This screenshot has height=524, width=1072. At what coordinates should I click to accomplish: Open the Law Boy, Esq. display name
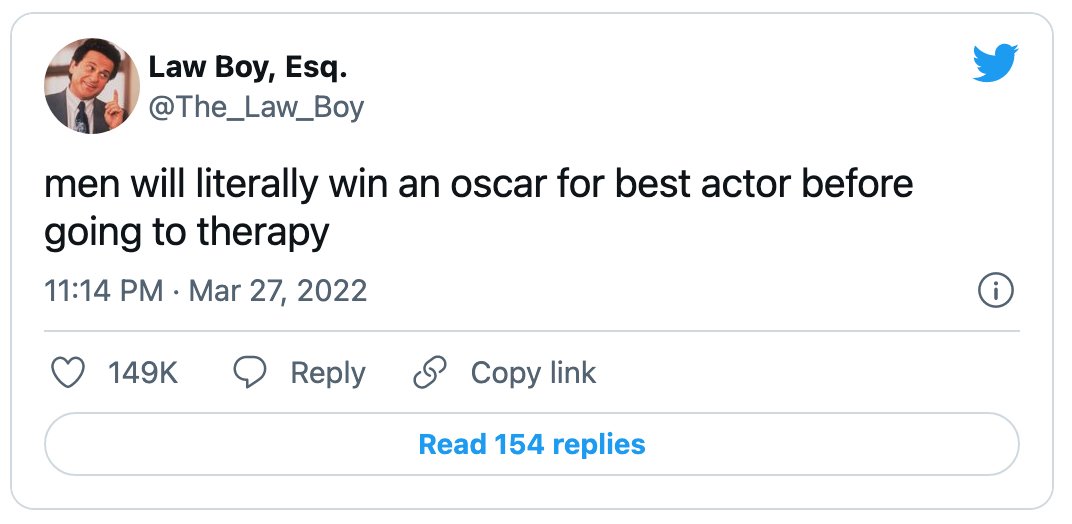point(248,67)
